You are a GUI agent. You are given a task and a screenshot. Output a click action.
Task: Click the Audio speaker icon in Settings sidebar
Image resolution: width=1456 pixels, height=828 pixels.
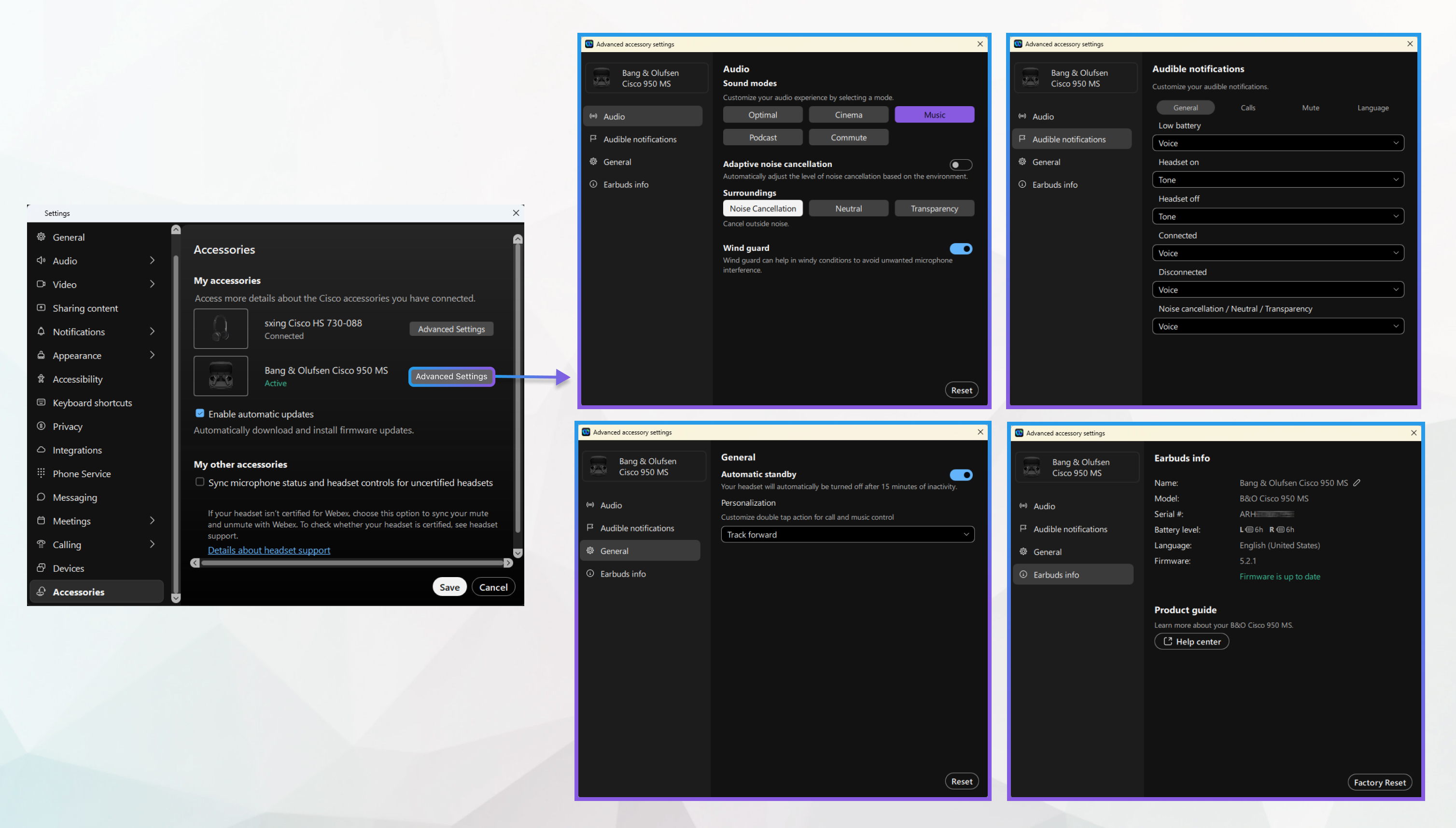pos(41,261)
